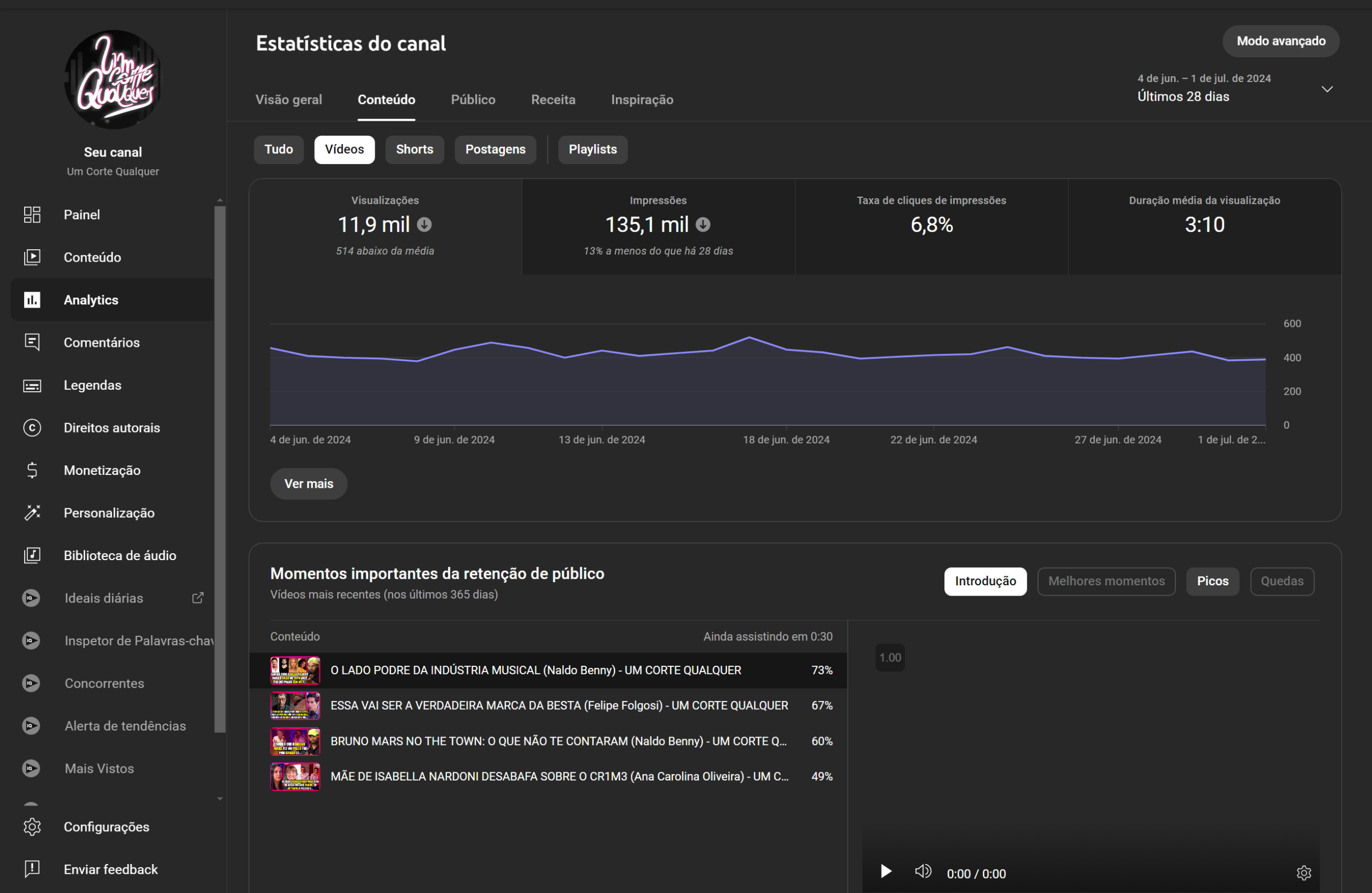
Task: Open external link icon beside Ideais diárias
Action: (198, 598)
